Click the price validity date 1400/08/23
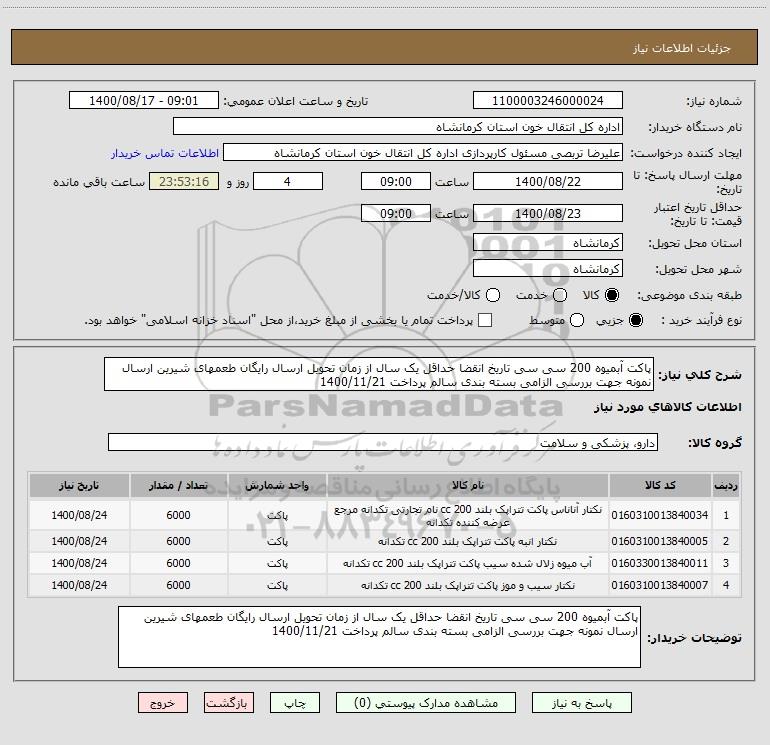Viewport: 770px width, 745px height. (548, 213)
